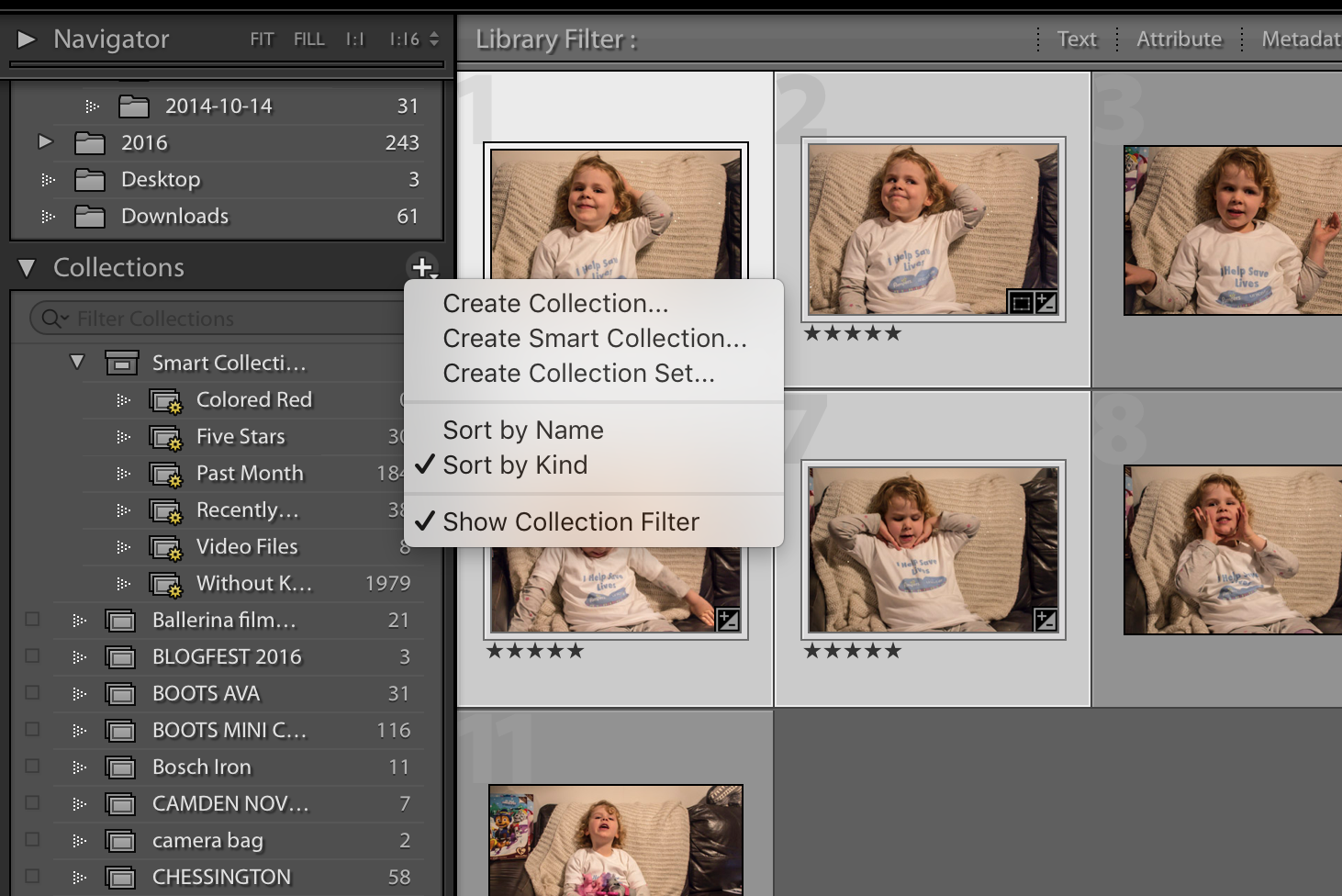Tick the checkbox beside CHESSINGTON
The image size is (1342, 896).
pyautogui.click(x=32, y=877)
